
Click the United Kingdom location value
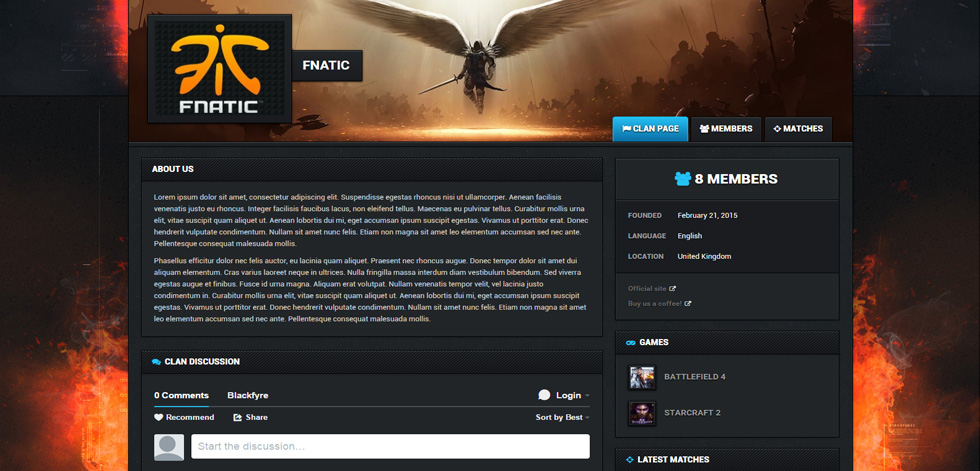[x=704, y=257]
